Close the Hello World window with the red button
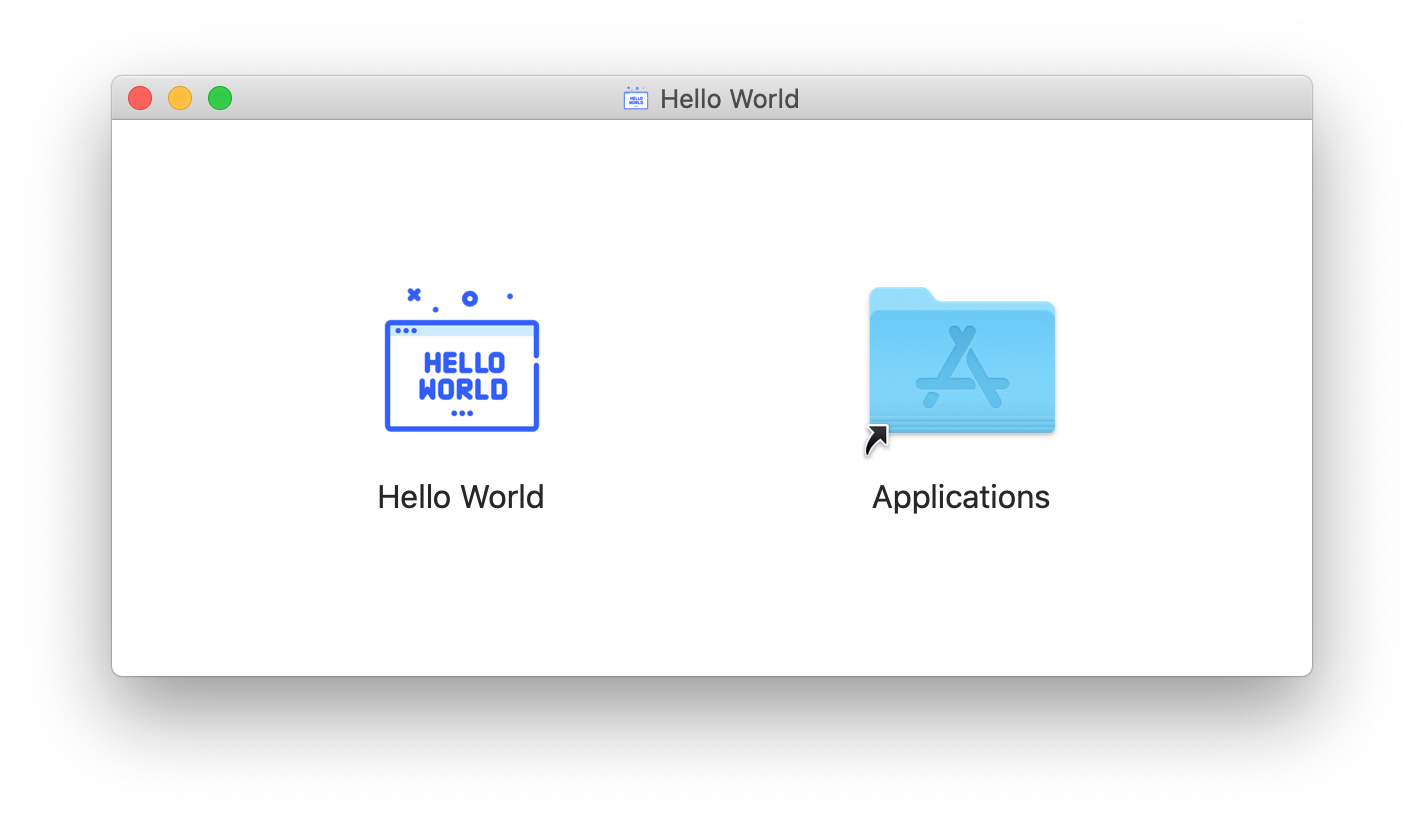 (x=140, y=98)
